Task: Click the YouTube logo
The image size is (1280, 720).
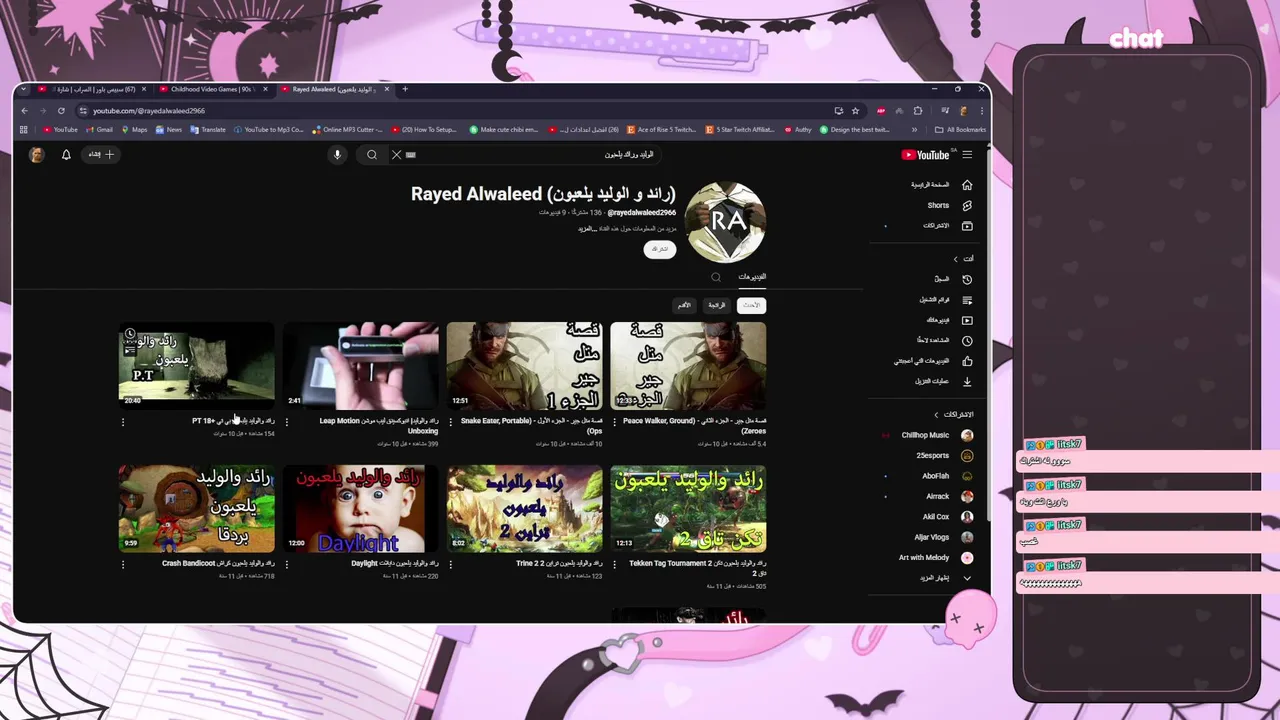Action: [x=926, y=155]
